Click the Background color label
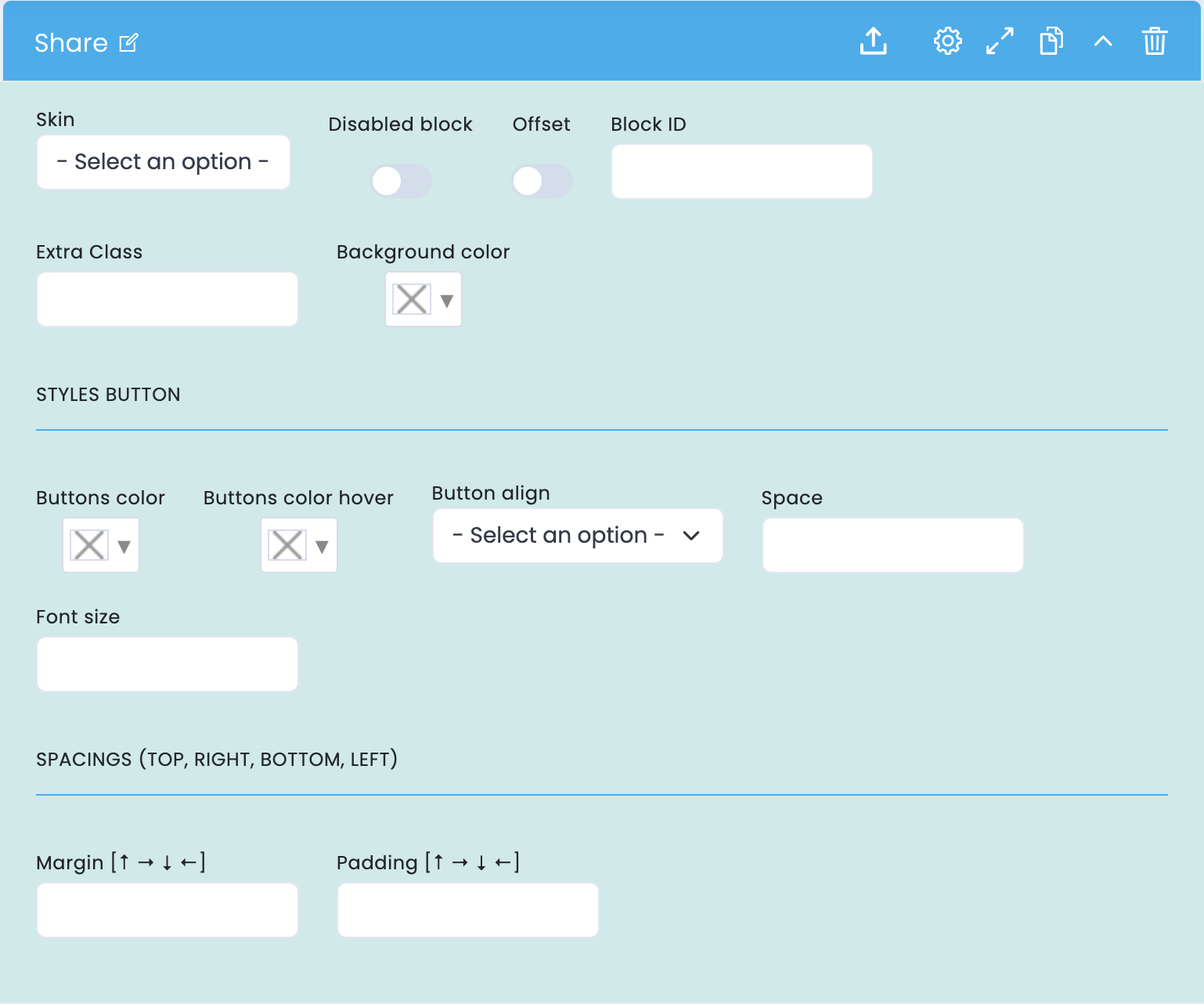This screenshot has width=1204, height=1004. [x=424, y=252]
